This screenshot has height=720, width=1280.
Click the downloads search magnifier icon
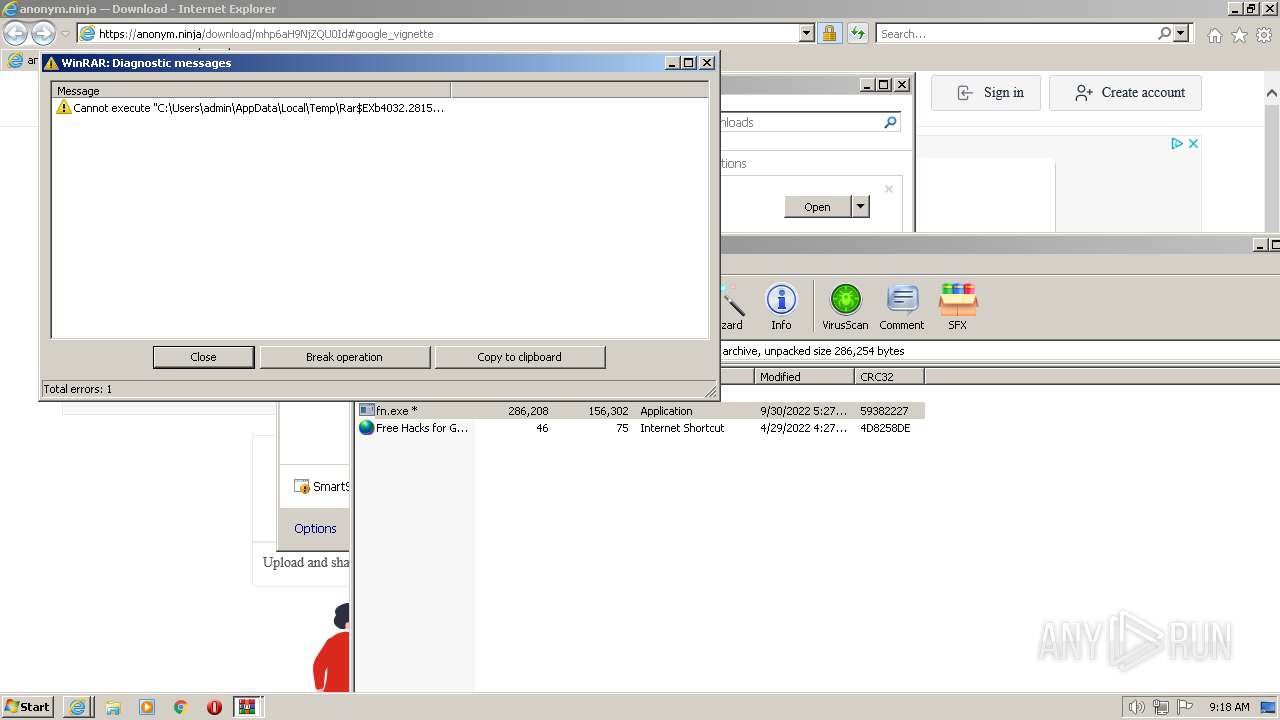click(x=890, y=122)
